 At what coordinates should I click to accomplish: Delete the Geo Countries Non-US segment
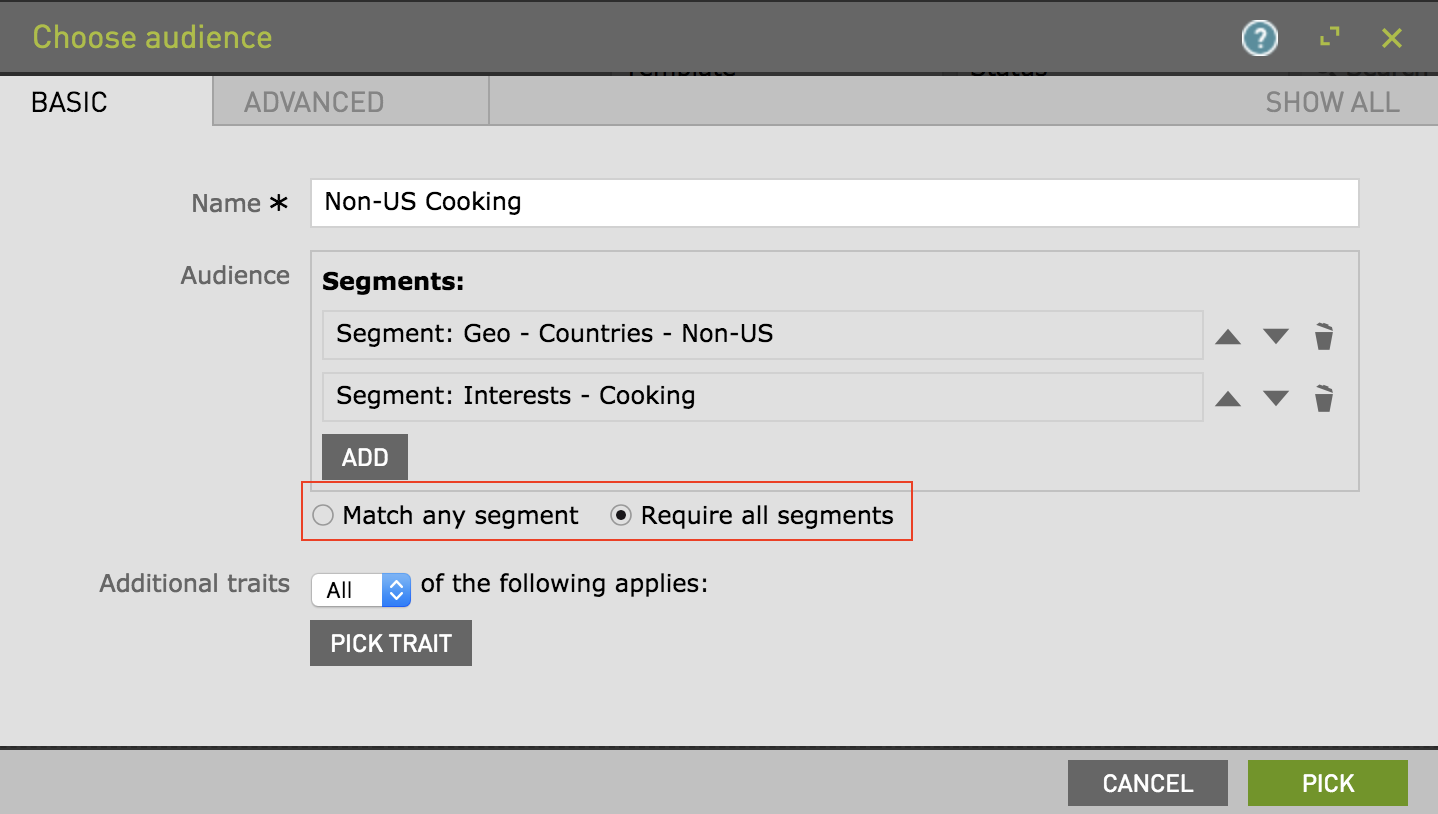(x=1324, y=337)
